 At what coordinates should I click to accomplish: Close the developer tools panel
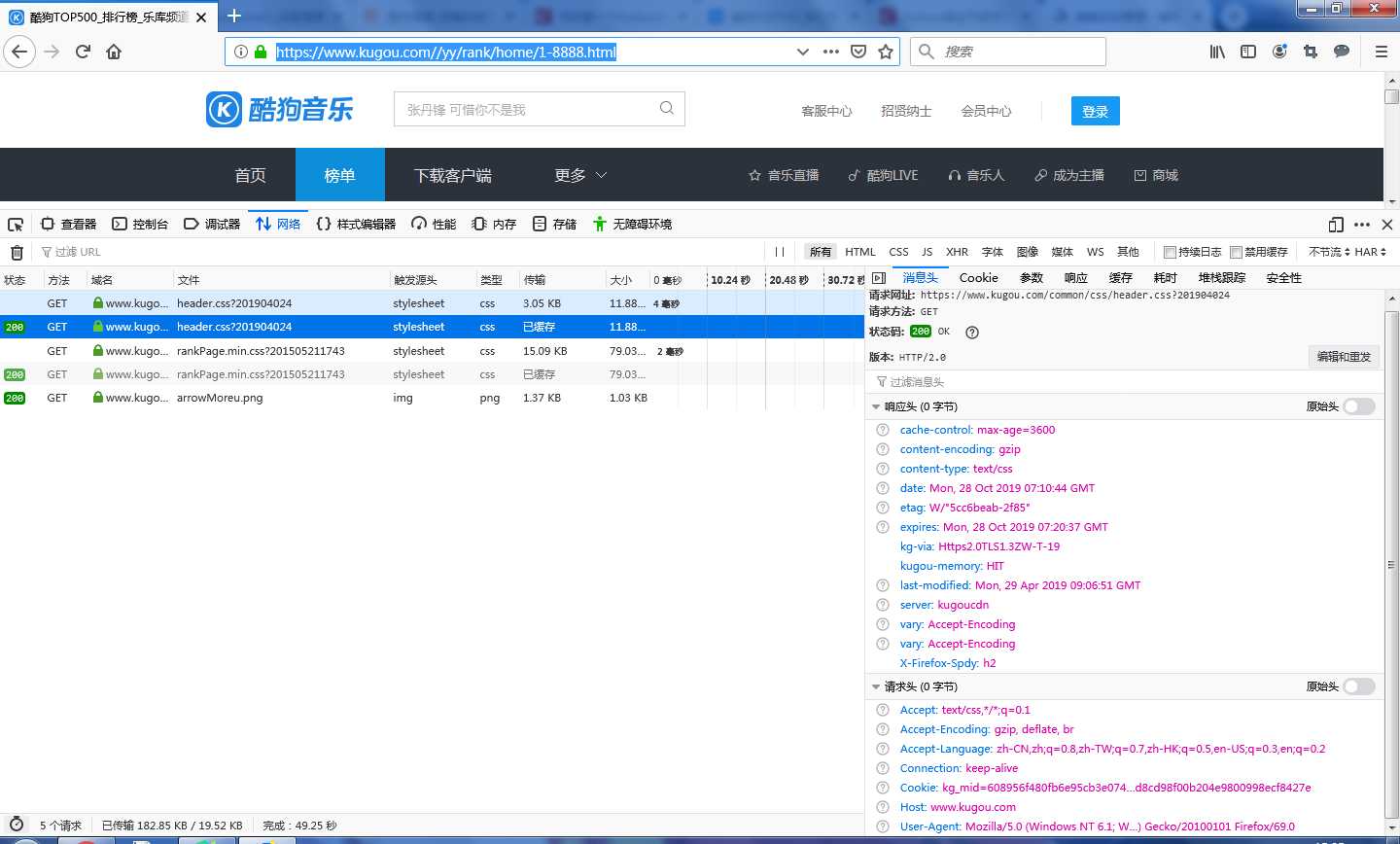1387,225
